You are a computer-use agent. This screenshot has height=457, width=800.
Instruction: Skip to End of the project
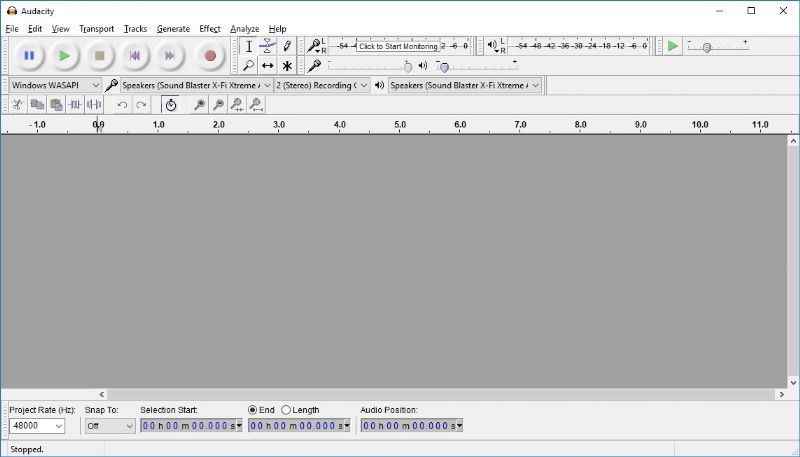[170, 56]
